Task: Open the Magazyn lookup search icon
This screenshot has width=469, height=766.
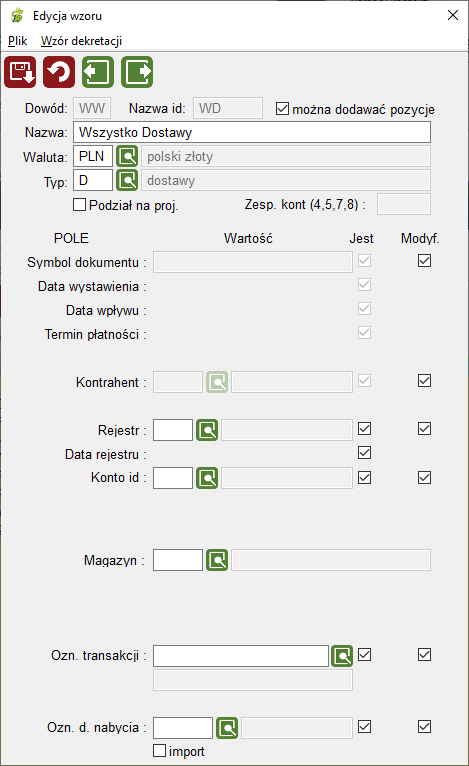Action: [x=217, y=560]
